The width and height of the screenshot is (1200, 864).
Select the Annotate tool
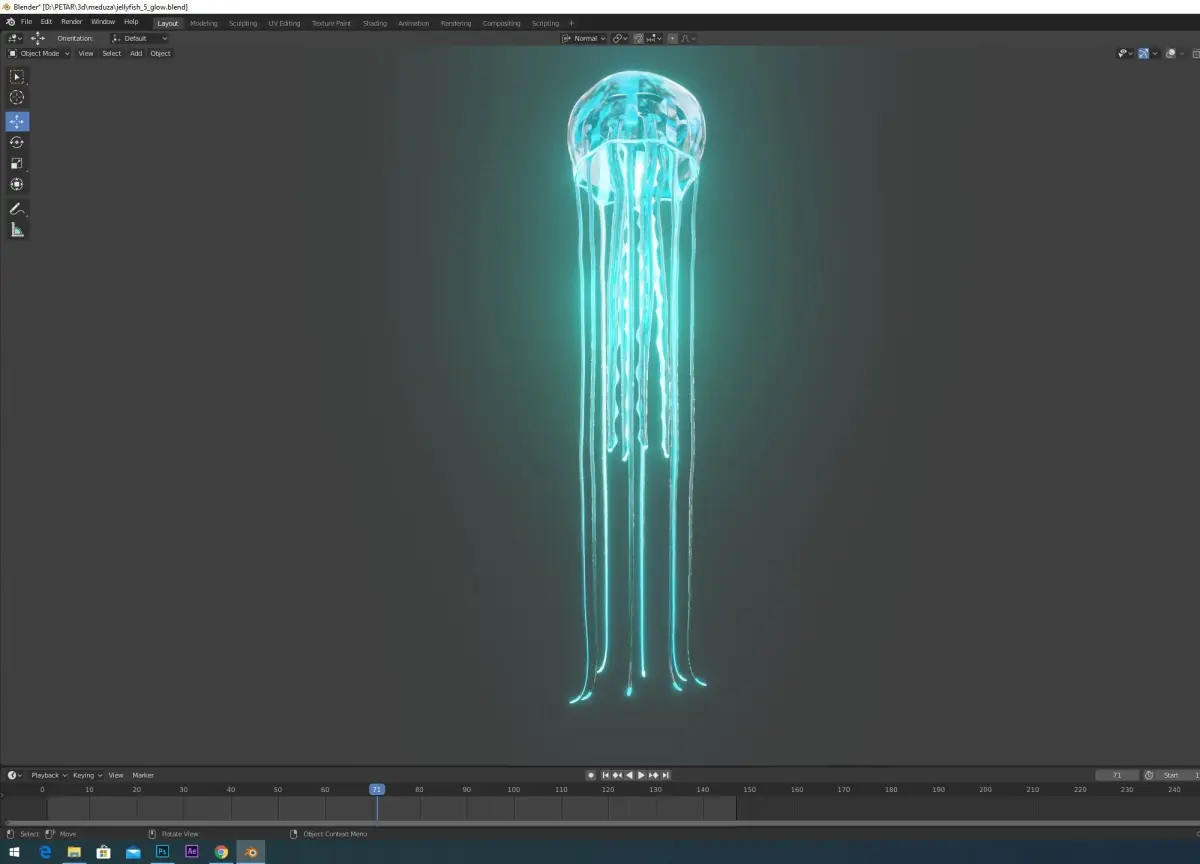pos(17,209)
